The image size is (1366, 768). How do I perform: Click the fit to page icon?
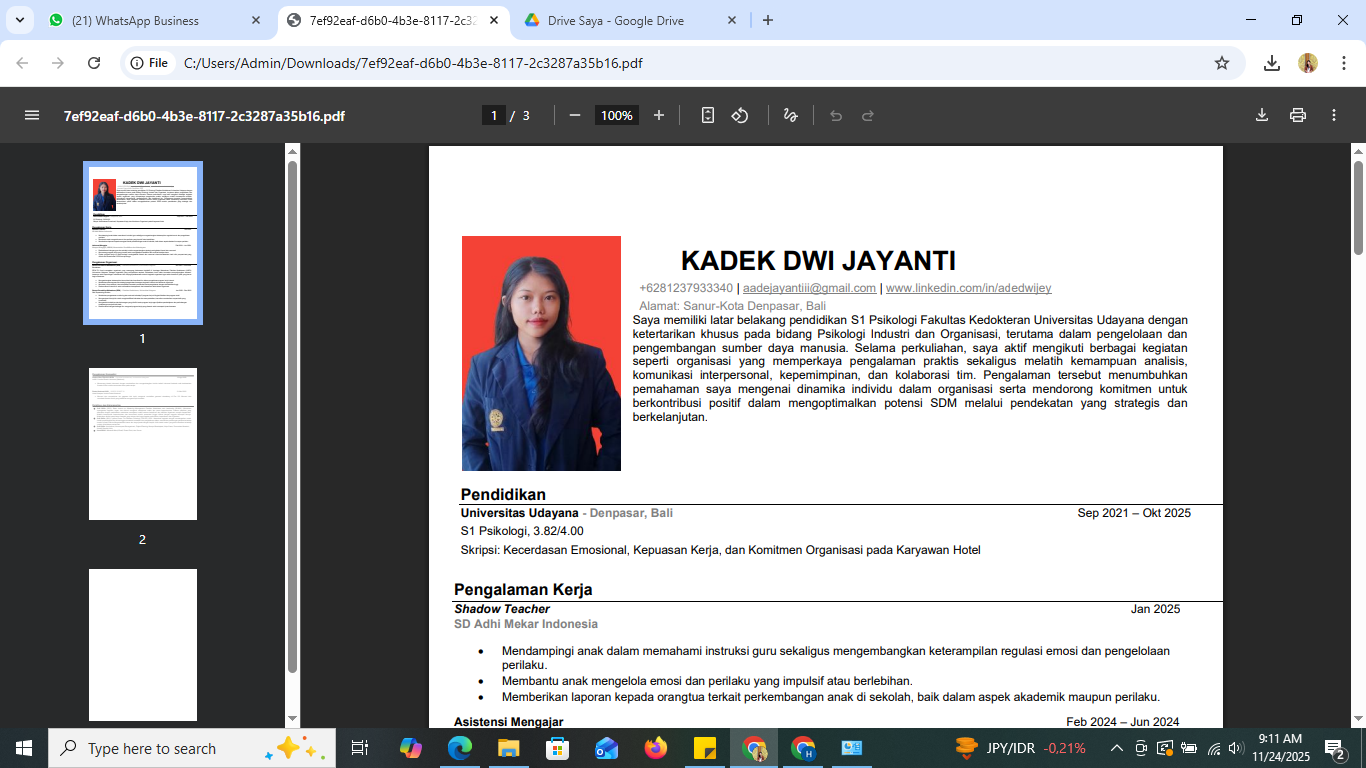(x=708, y=115)
